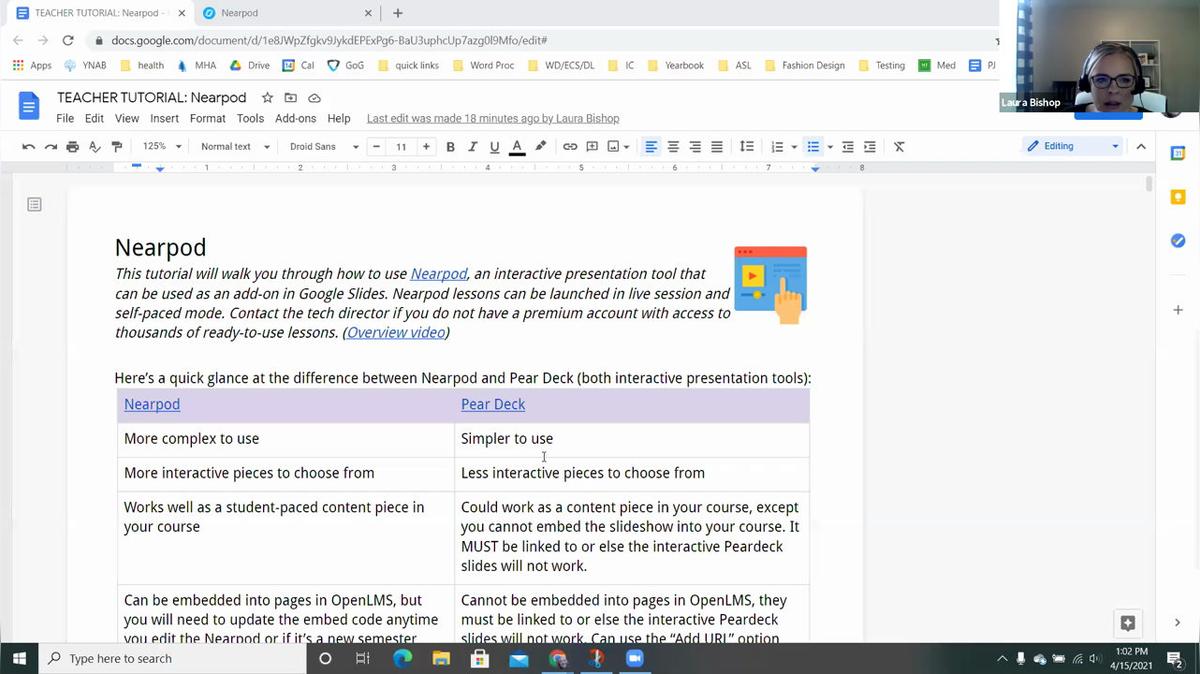This screenshot has height=674, width=1200.
Task: Click the font size field
Action: [401, 147]
